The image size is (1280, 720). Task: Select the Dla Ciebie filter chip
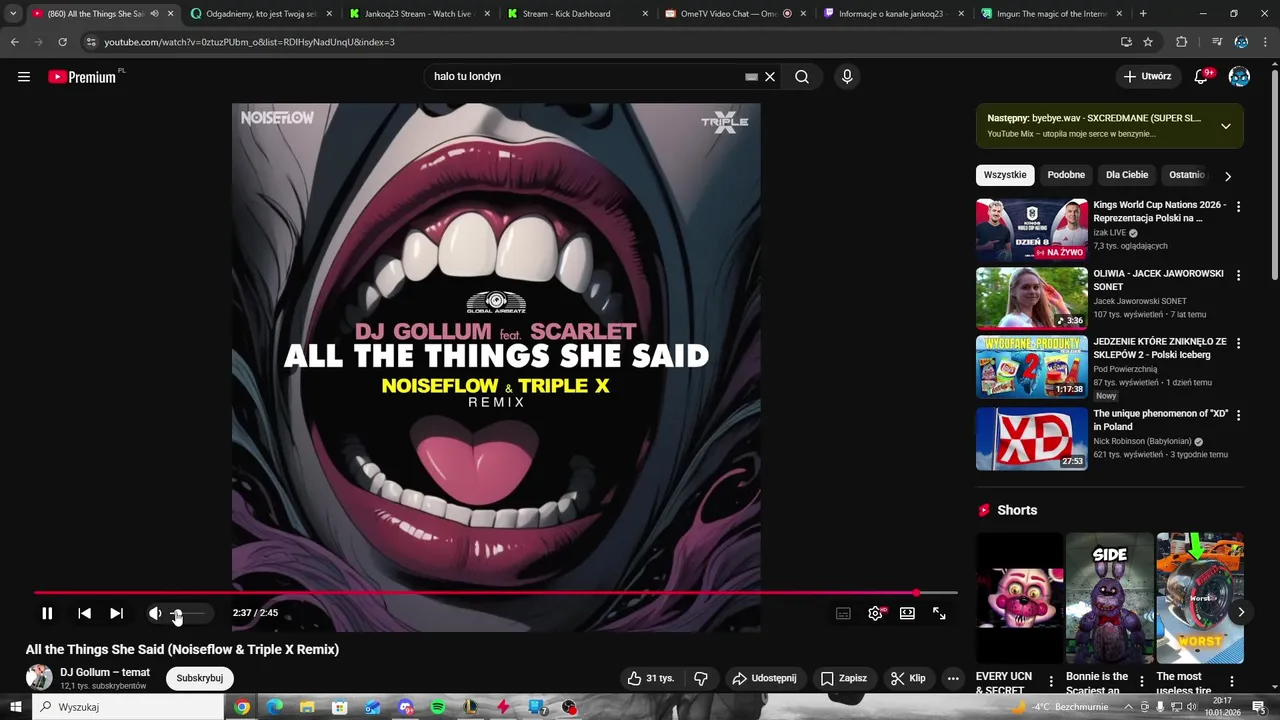tap(1127, 175)
